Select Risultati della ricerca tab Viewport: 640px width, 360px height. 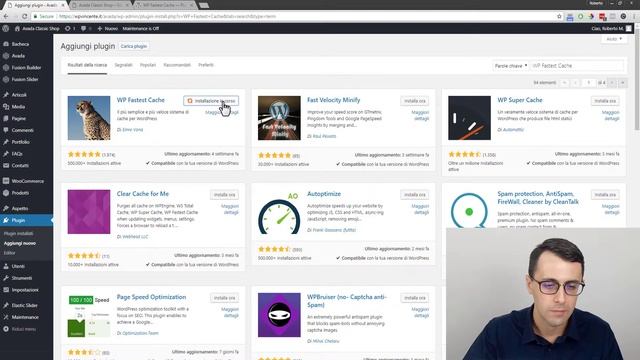coord(87,65)
